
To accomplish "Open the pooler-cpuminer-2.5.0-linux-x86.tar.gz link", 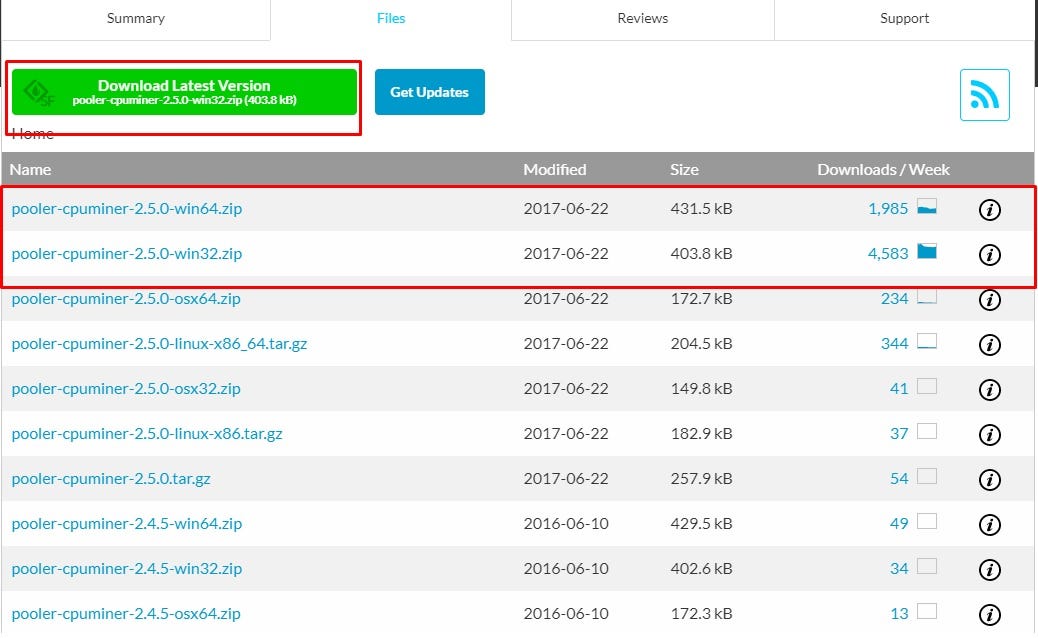I will point(147,433).
